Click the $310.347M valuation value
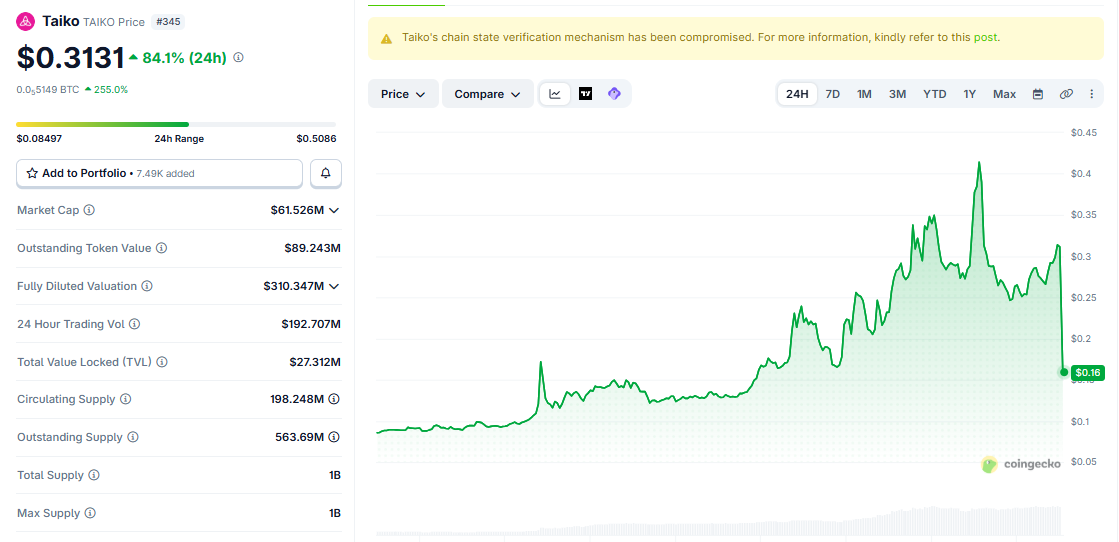 pos(293,286)
